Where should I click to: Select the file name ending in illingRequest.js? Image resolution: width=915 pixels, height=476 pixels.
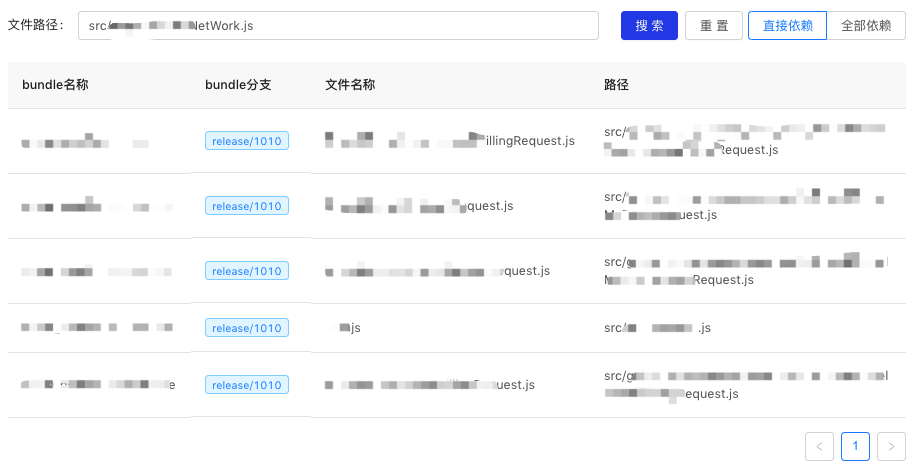450,141
